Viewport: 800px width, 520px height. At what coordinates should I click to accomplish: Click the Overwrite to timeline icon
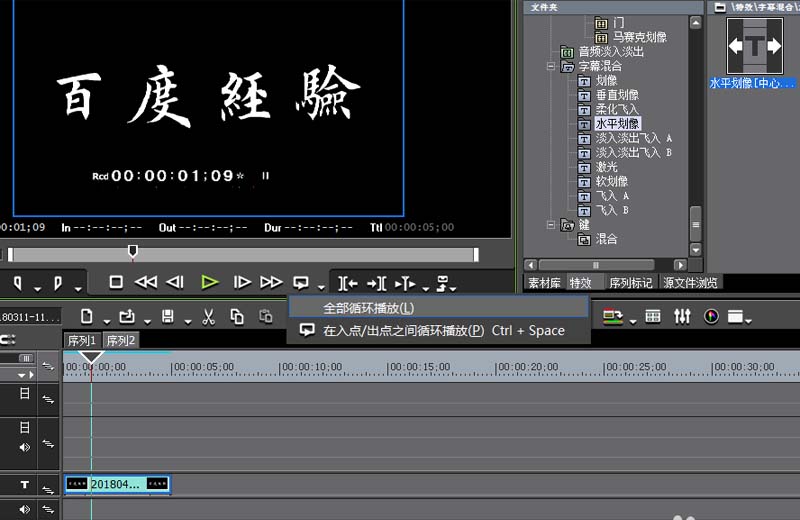pyautogui.click(x=377, y=283)
